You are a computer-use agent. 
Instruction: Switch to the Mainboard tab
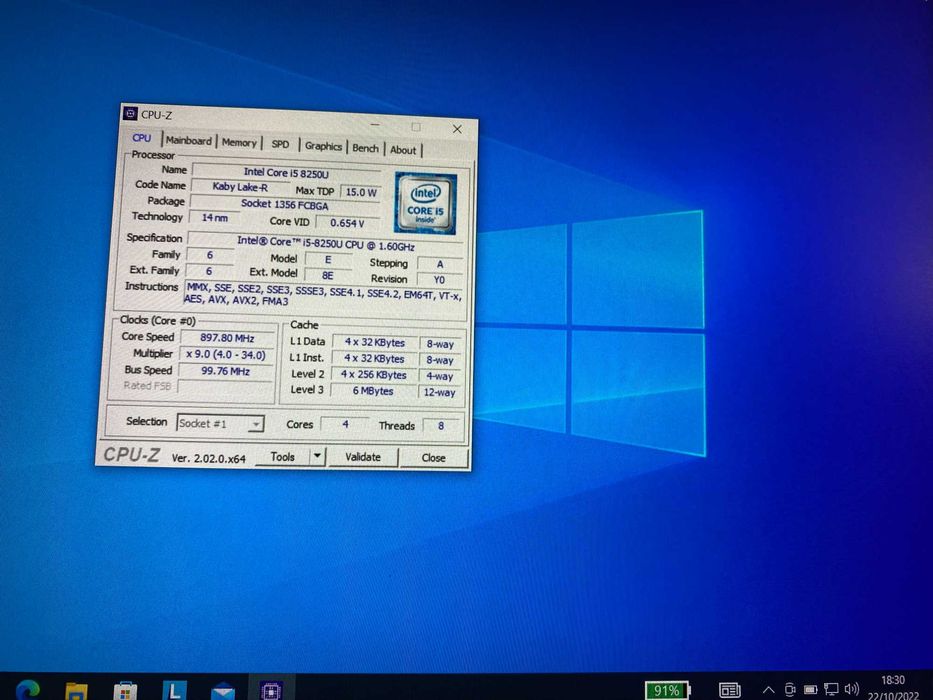click(189, 140)
